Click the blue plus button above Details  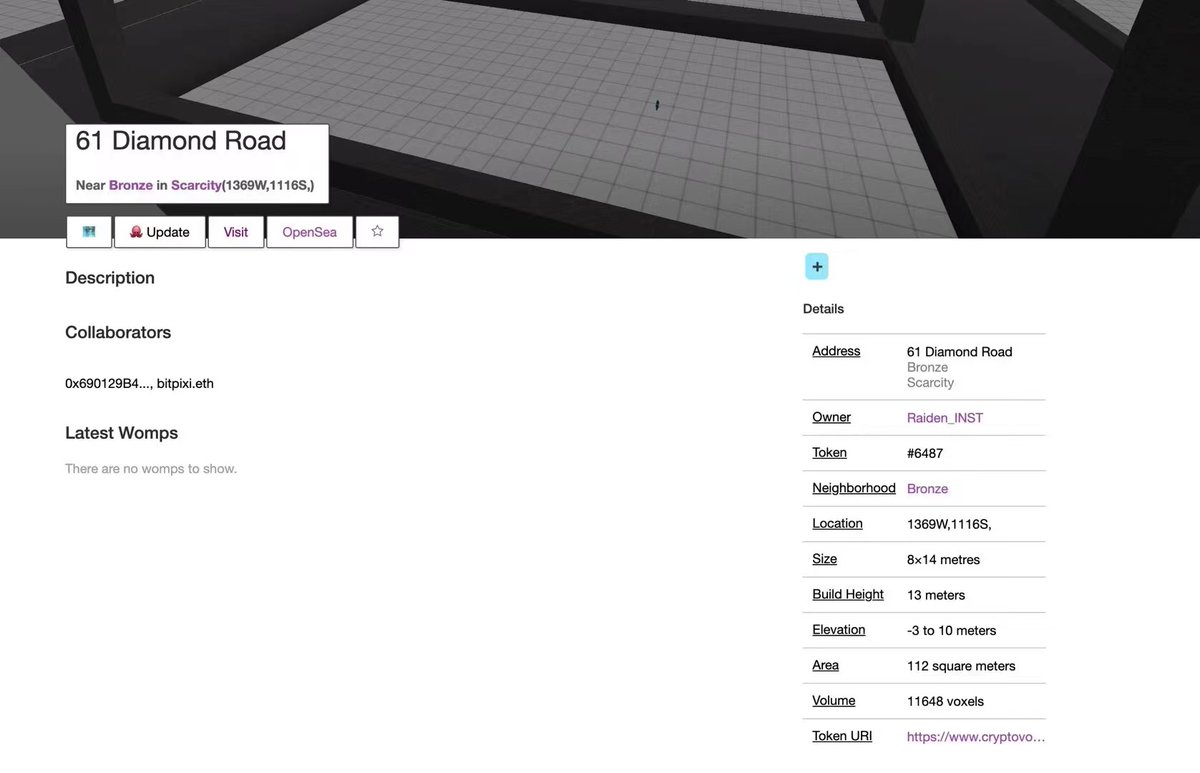(x=817, y=267)
